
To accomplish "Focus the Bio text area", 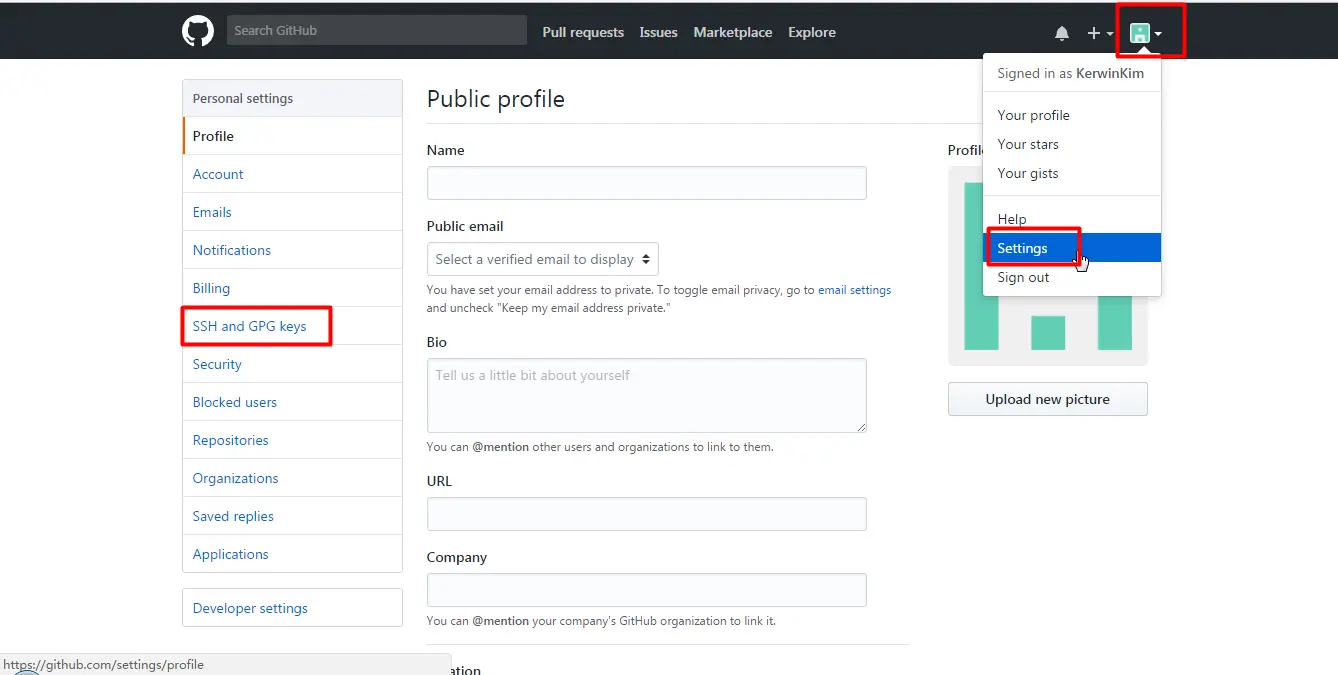I will [646, 395].
